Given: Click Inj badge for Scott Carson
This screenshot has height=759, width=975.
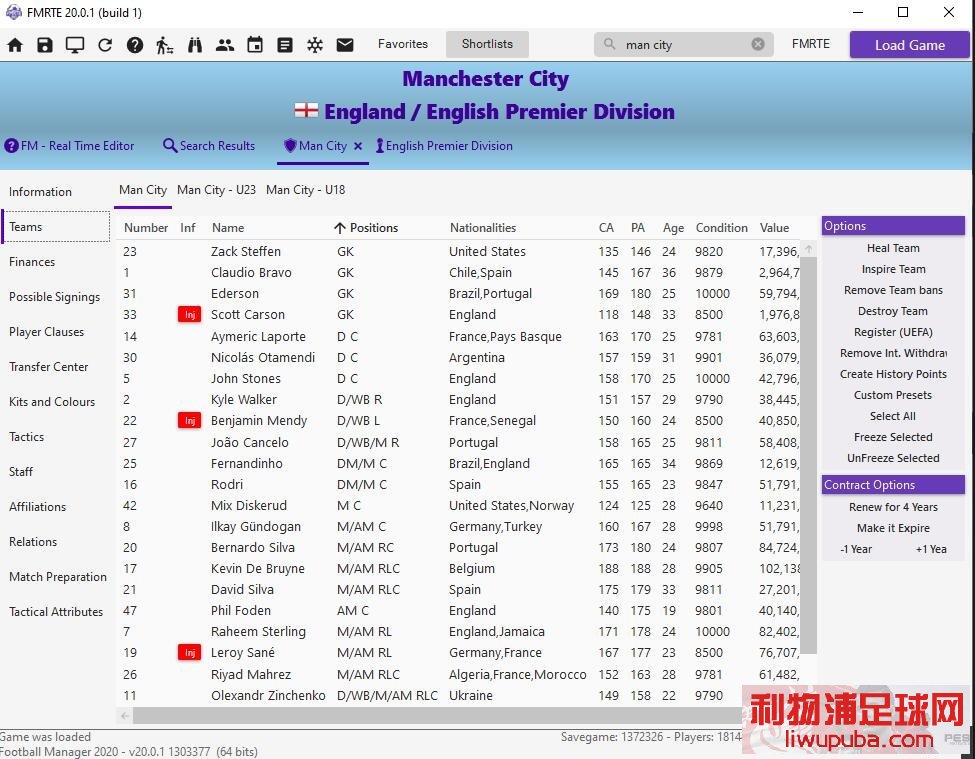Looking at the screenshot, I should pyautogui.click(x=190, y=315).
